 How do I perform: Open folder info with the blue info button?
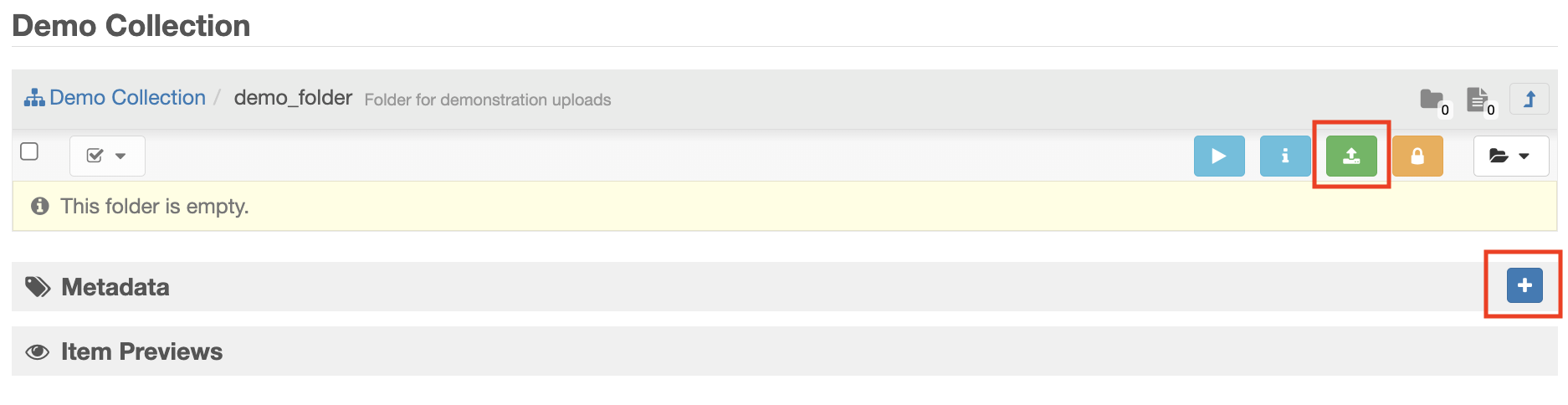tap(1284, 156)
